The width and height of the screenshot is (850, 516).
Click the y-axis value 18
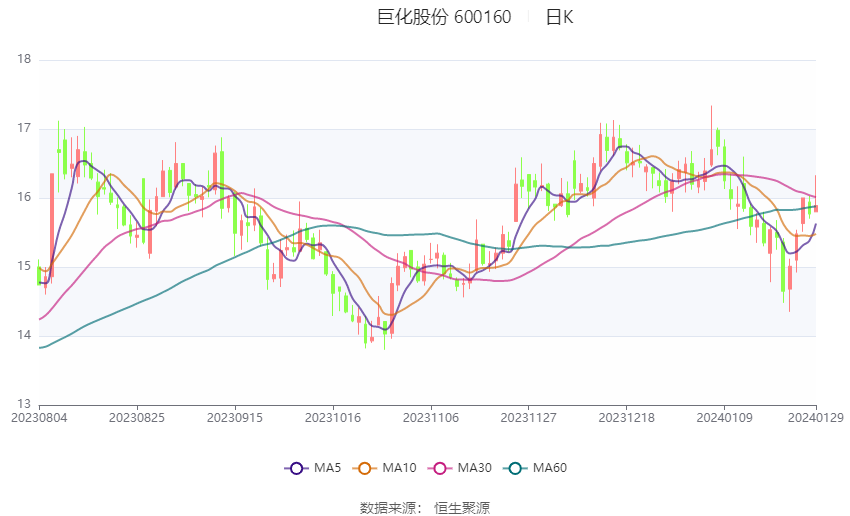point(24,59)
